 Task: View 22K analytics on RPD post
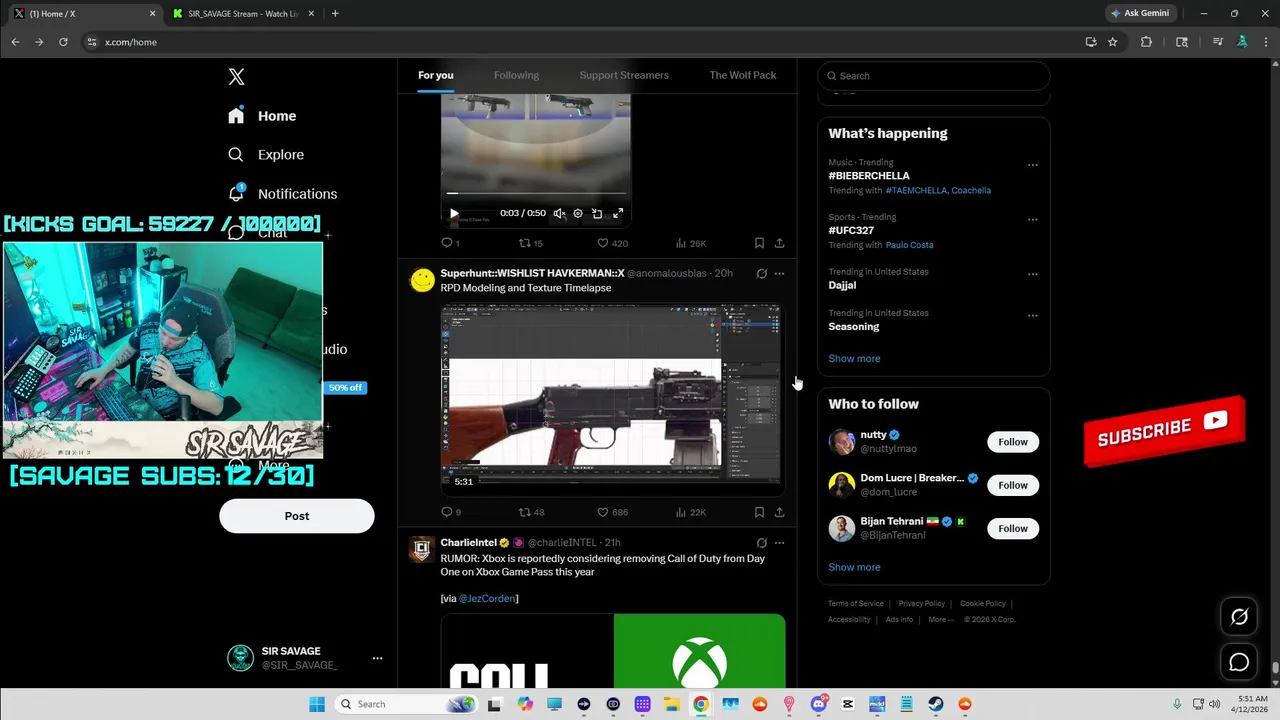click(x=691, y=512)
